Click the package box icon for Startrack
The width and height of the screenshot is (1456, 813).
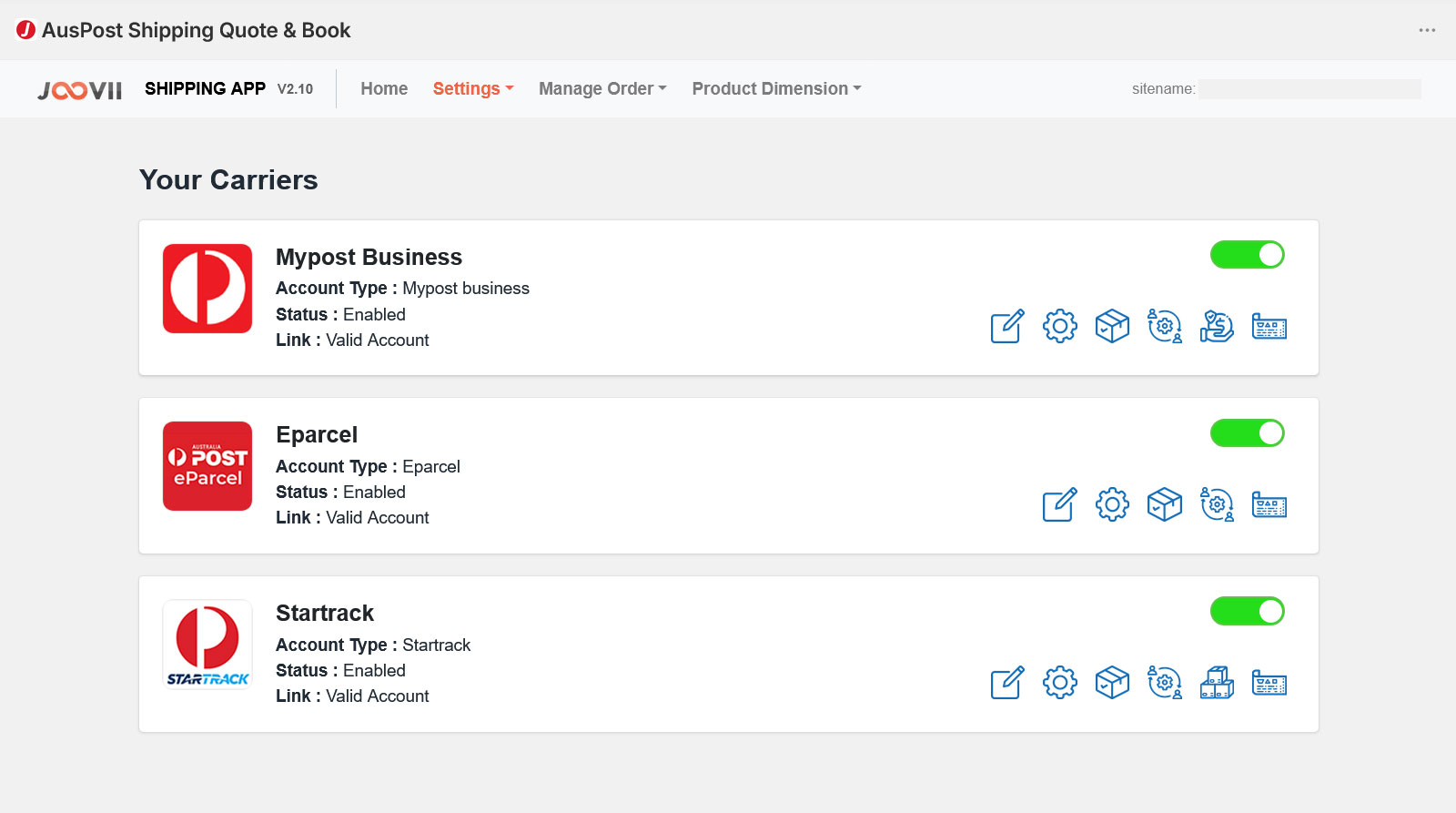[1112, 683]
